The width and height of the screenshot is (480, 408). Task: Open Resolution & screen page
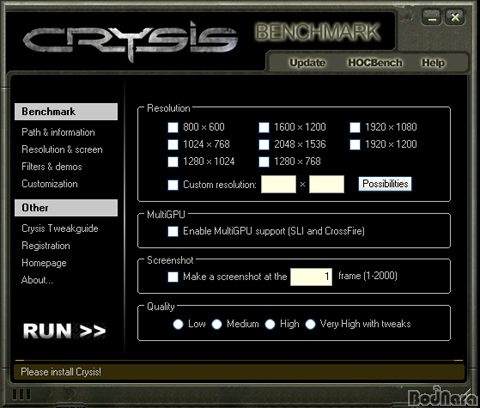click(62, 149)
